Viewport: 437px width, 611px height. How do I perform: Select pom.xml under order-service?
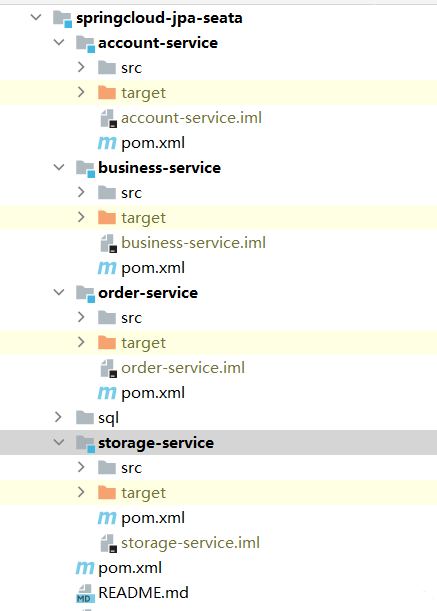(x=153, y=393)
